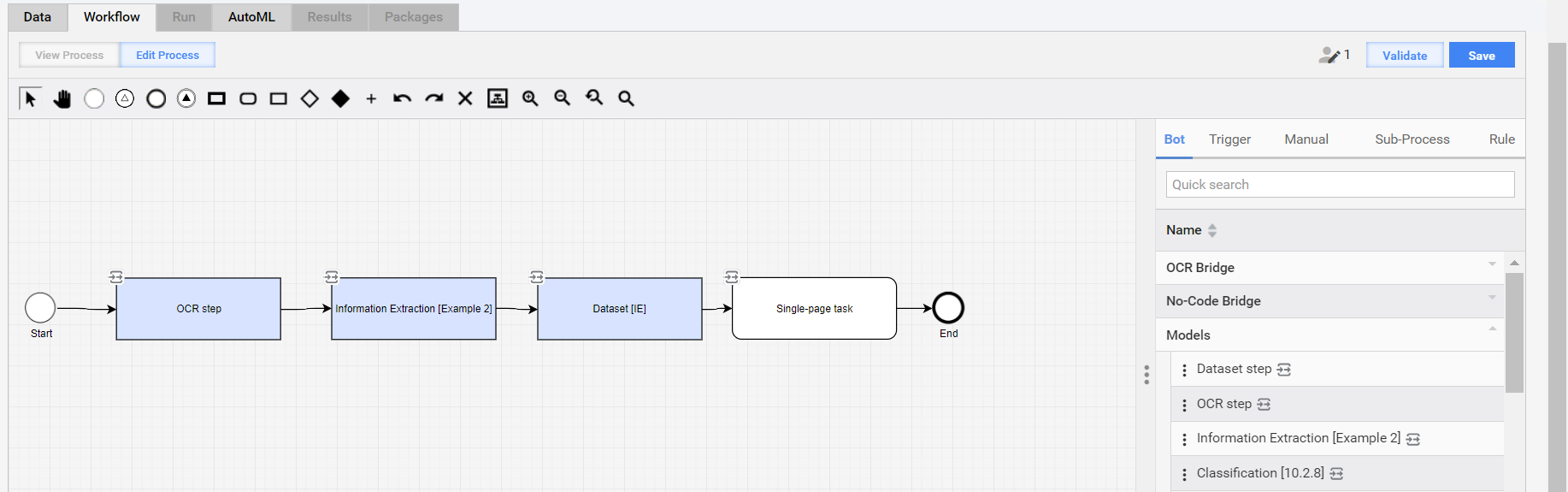1568x492 pixels.
Task: Pick the filled-triangle circle event tool
Action: pos(186,98)
